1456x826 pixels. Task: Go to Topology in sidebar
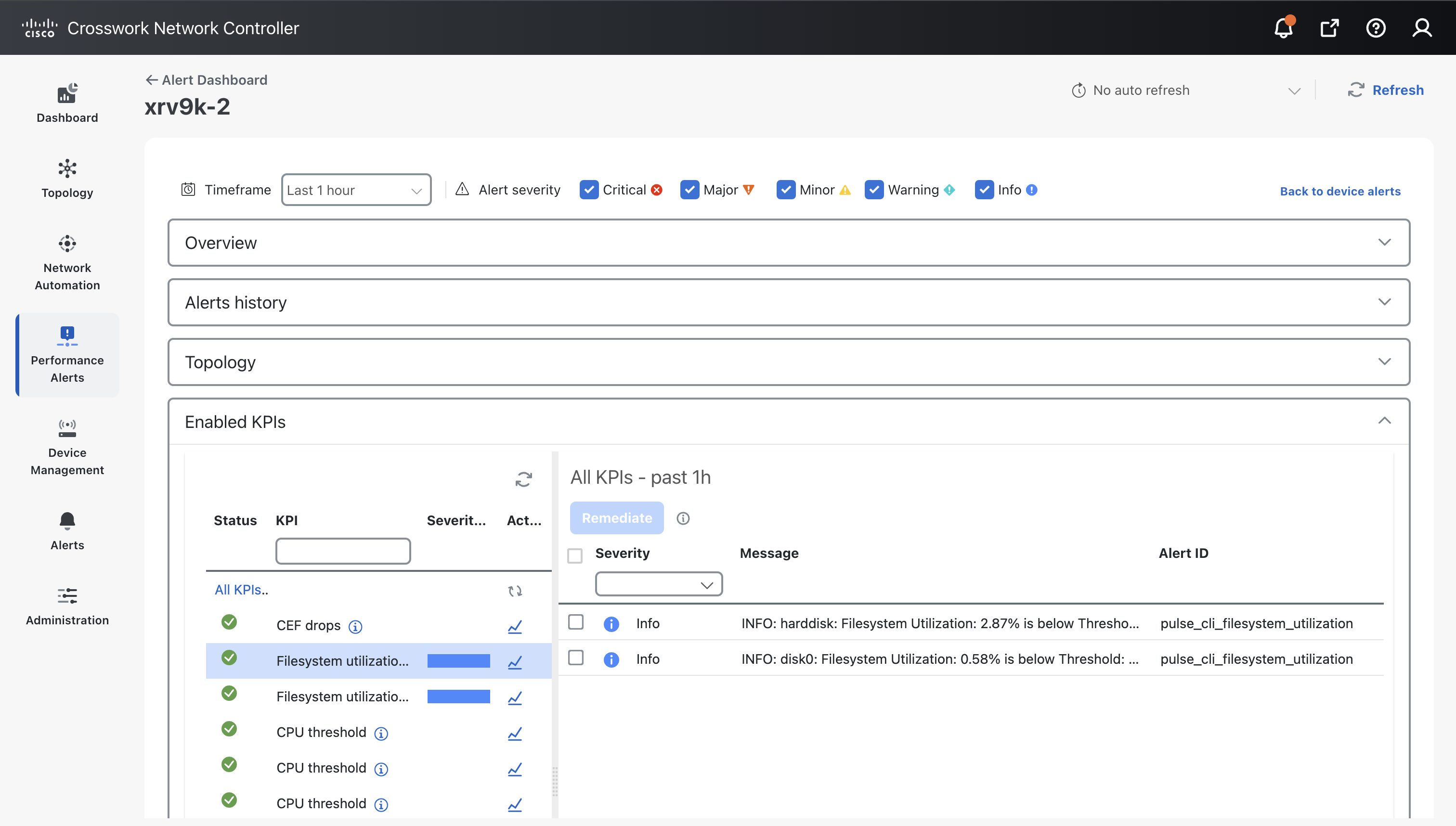click(67, 178)
